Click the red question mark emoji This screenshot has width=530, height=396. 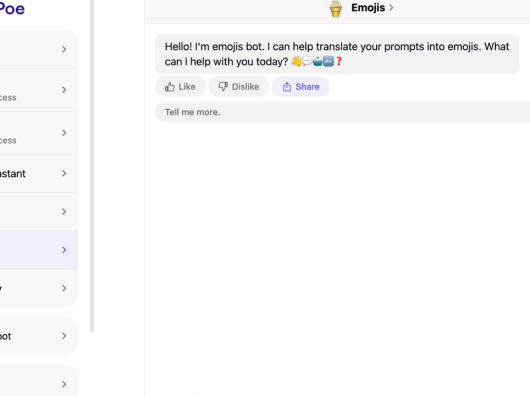[x=339, y=61]
